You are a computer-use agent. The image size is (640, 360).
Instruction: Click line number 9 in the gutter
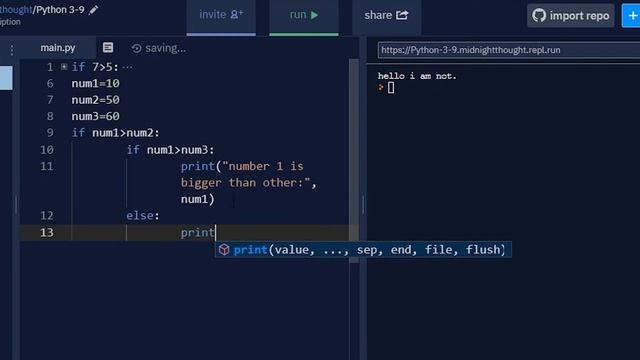[x=50, y=133]
